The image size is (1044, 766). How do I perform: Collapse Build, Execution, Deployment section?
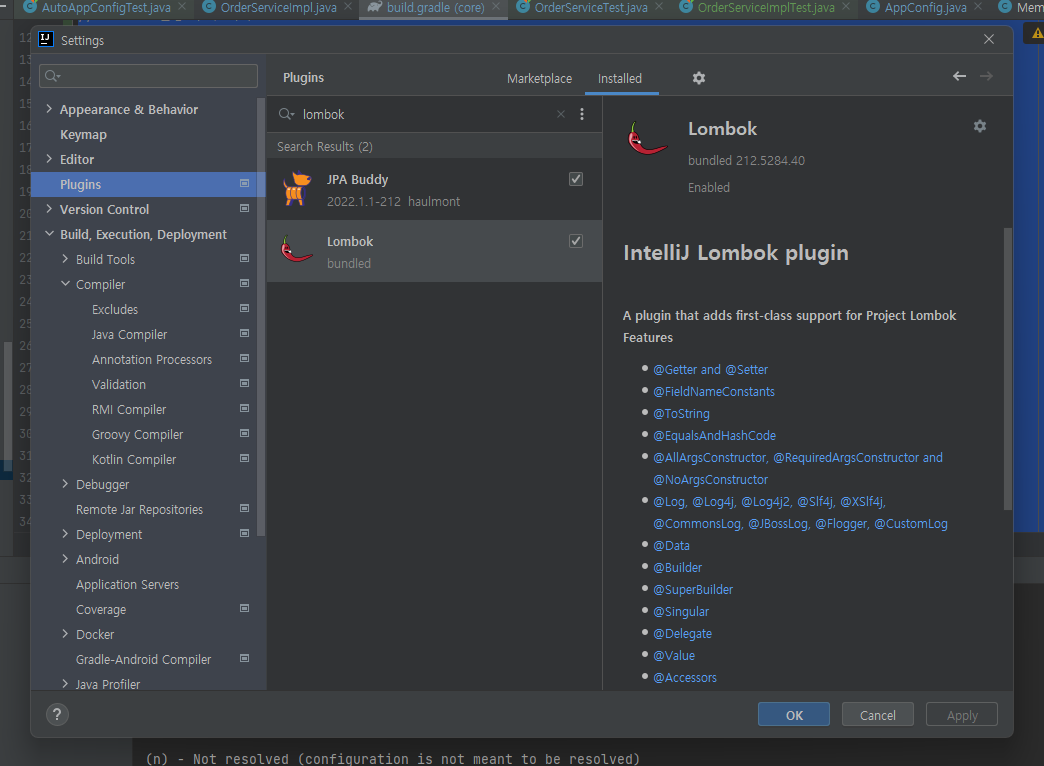tap(49, 234)
